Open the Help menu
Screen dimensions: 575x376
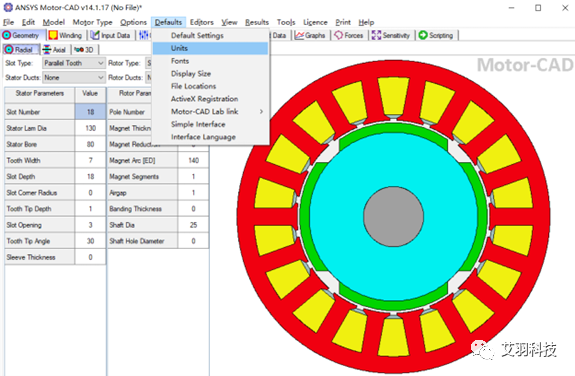(366, 22)
